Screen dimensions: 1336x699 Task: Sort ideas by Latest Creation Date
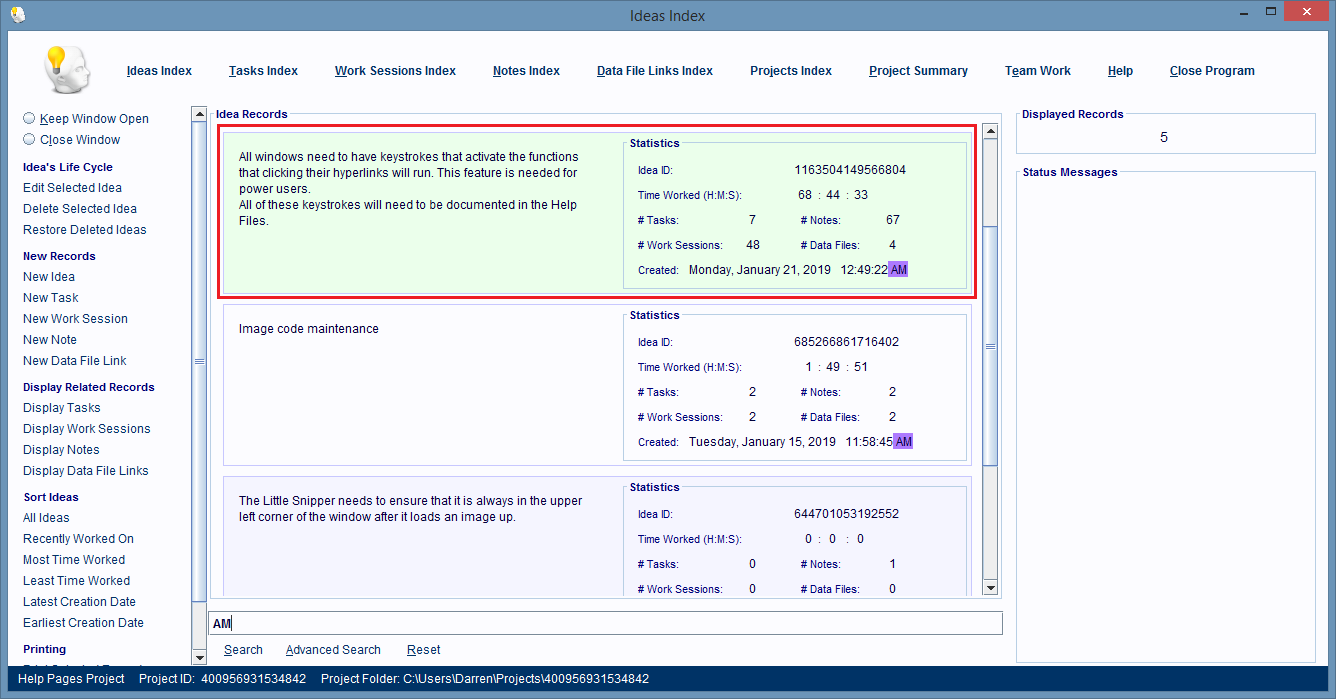(x=79, y=602)
